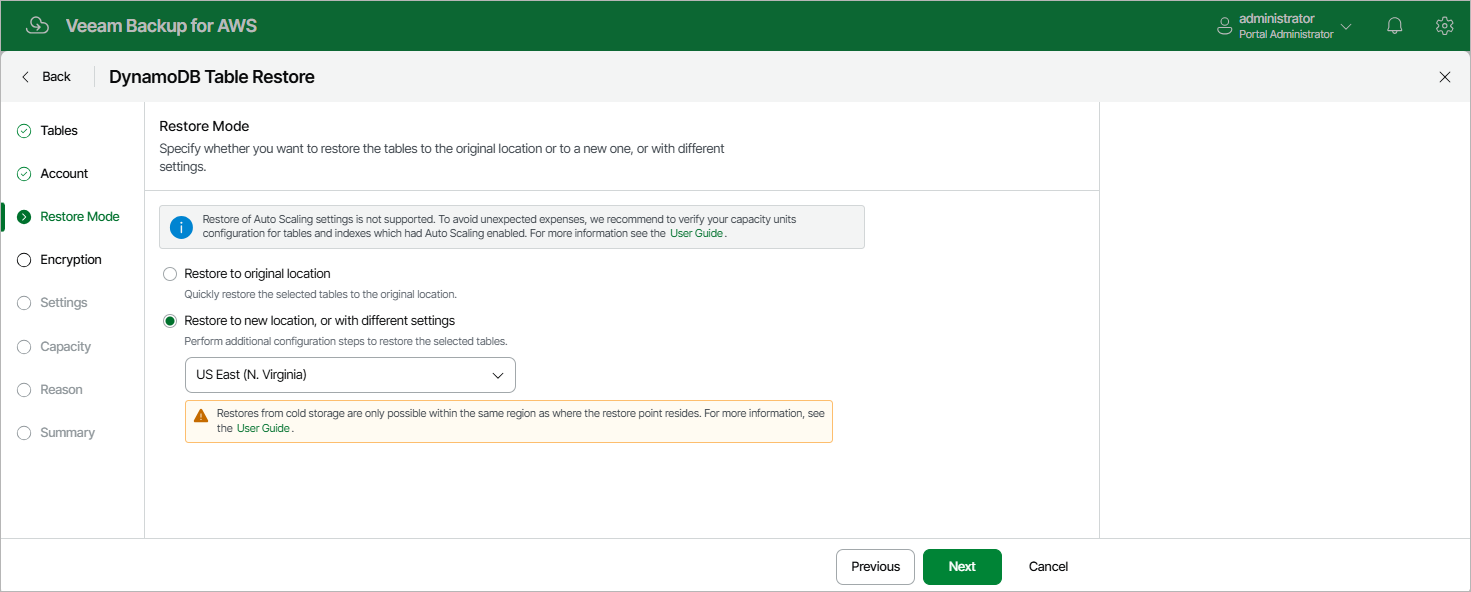This screenshot has height=592, width=1471.
Task: Click the green checkmark beside Tables
Action: point(24,131)
